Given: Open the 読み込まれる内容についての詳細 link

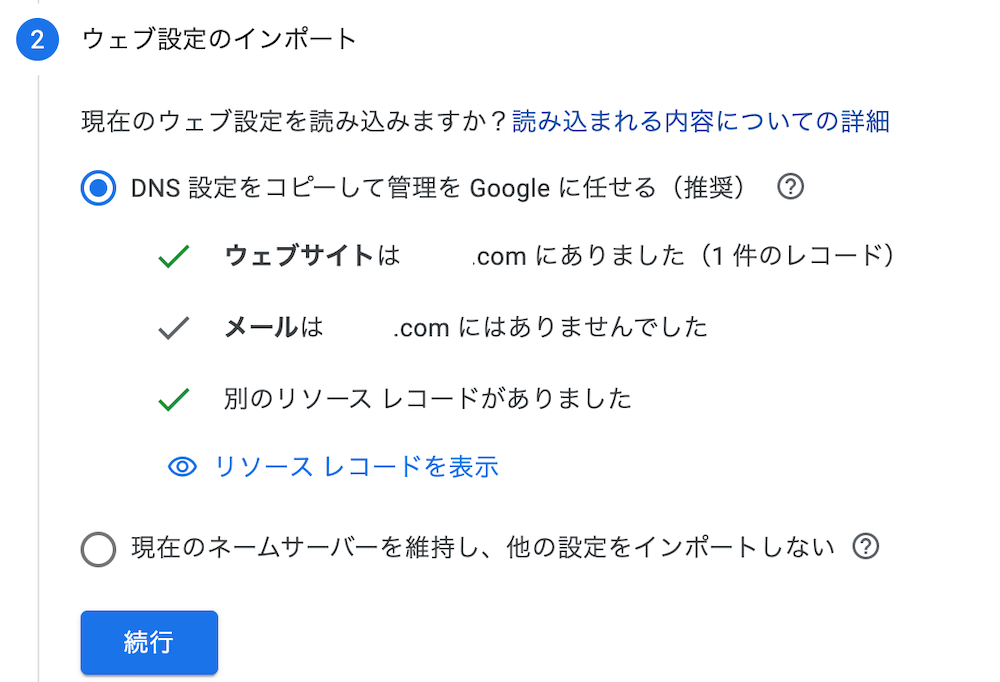Looking at the screenshot, I should [x=701, y=121].
